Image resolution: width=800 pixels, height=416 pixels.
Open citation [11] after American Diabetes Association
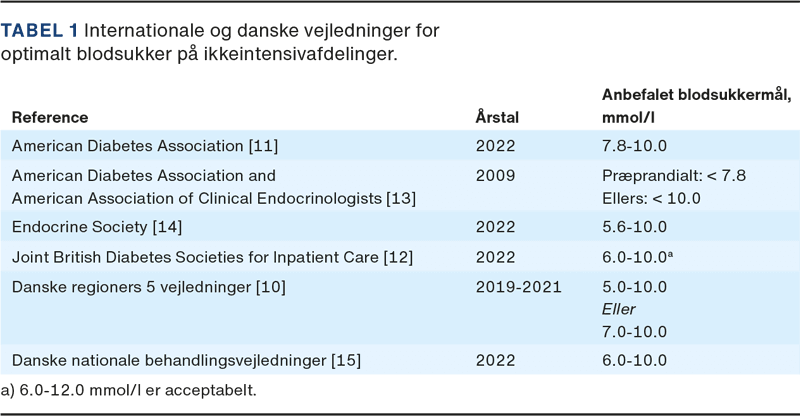click(264, 146)
